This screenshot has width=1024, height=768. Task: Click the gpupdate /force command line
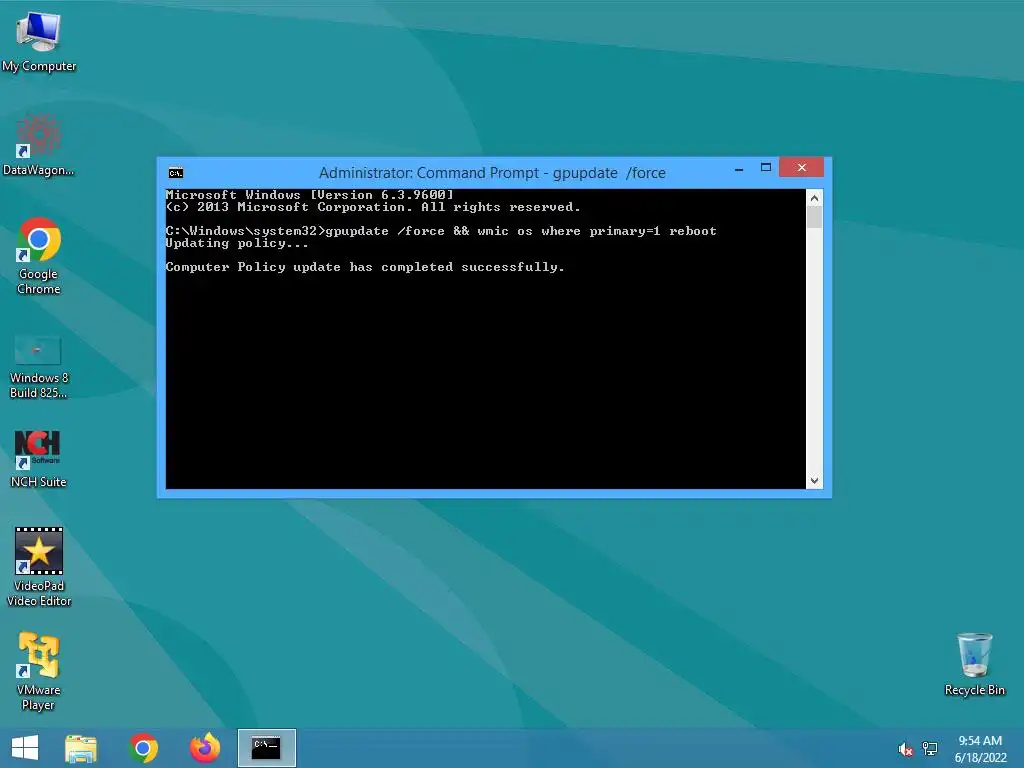coord(441,231)
